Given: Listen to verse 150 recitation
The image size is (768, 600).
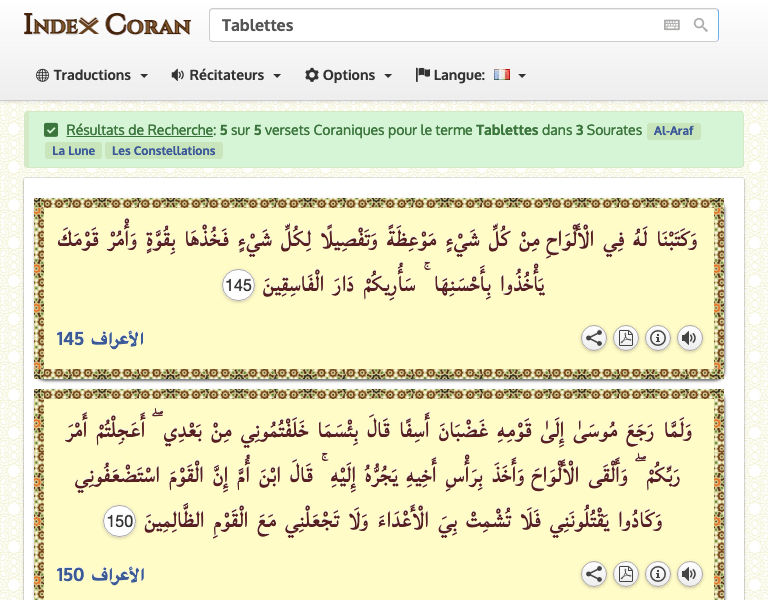Looking at the screenshot, I should pyautogui.click(x=689, y=574).
